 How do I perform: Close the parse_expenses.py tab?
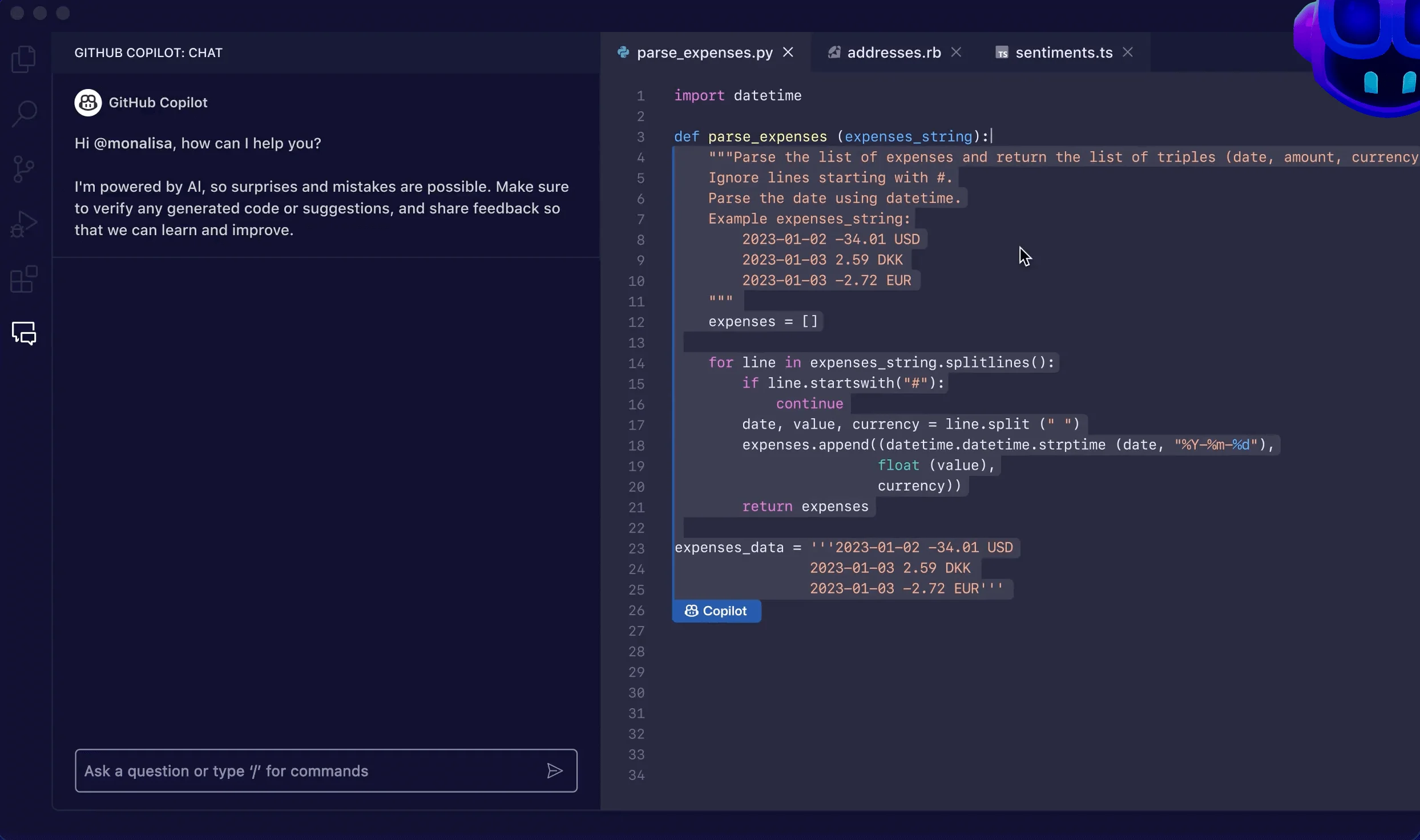[x=788, y=52]
